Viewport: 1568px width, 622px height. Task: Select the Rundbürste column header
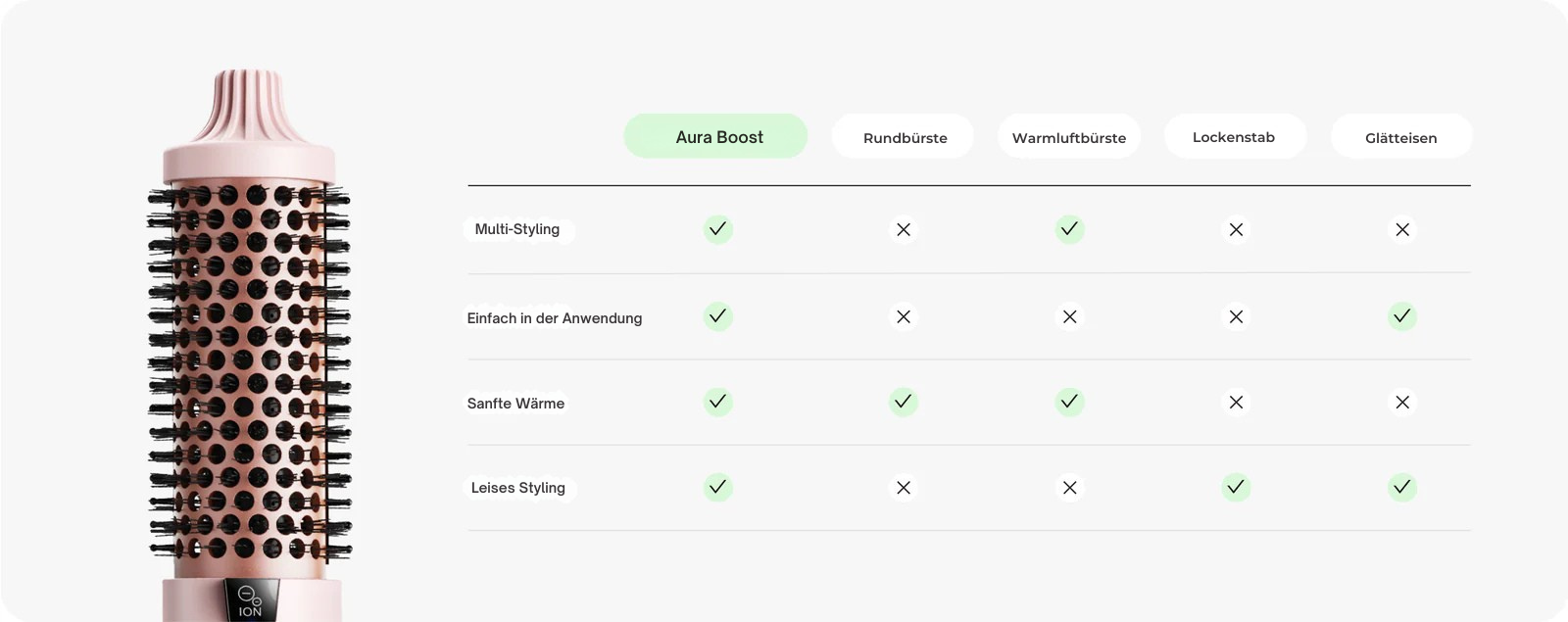[x=904, y=137]
